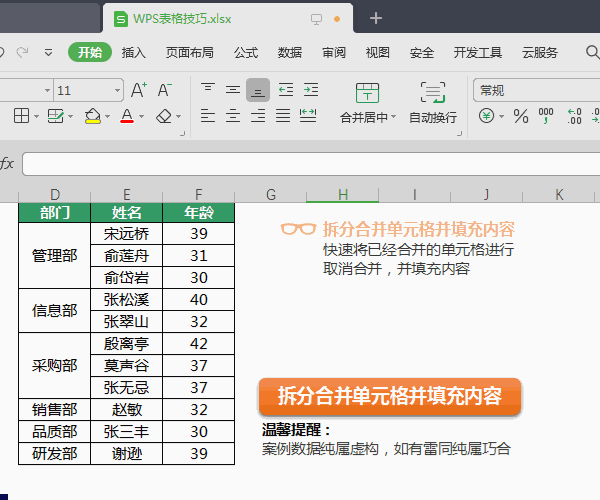The width and height of the screenshot is (600, 500).
Task: Open the 插入 ribbon tab
Action: point(134,52)
